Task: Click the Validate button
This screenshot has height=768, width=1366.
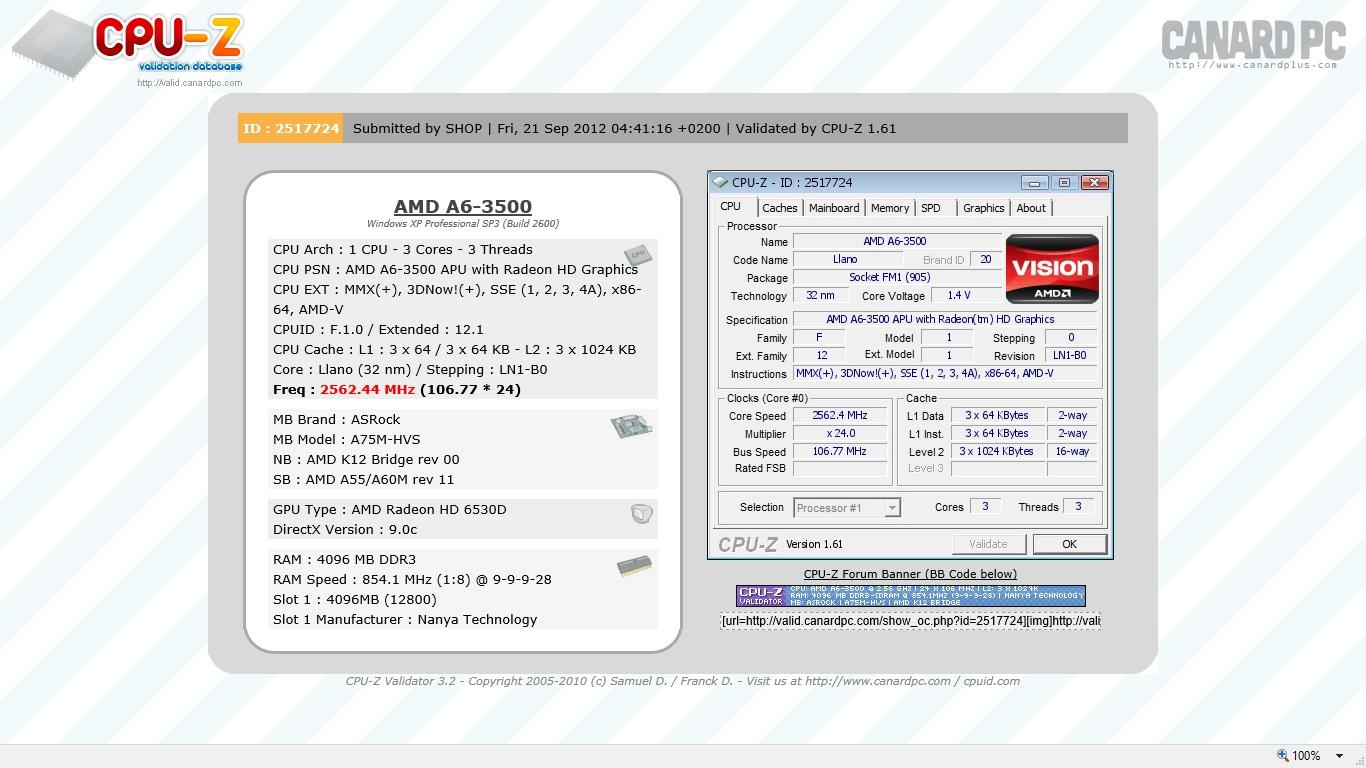Action: [988, 544]
